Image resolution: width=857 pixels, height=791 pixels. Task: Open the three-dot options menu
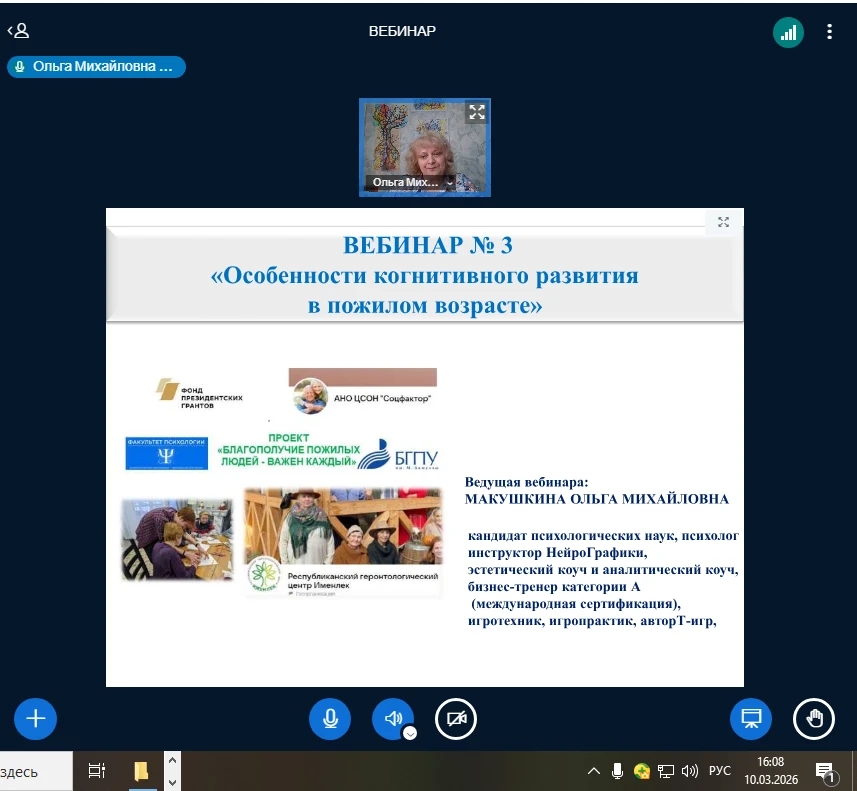coord(829,32)
